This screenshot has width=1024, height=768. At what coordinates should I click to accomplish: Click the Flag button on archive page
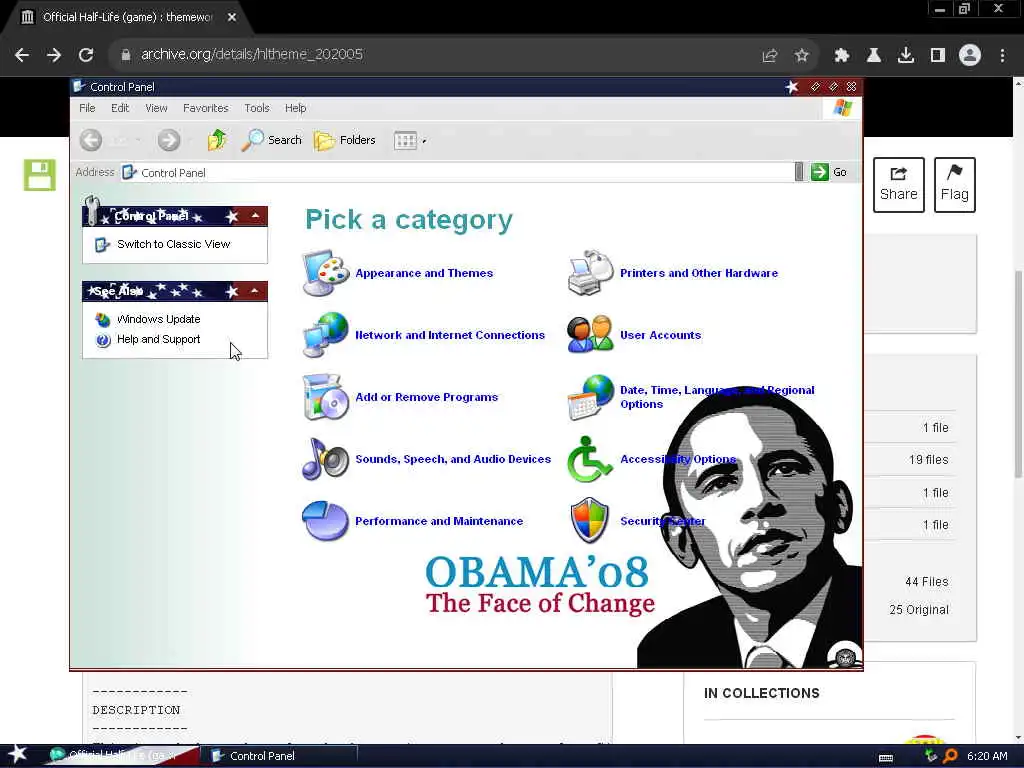[954, 185]
